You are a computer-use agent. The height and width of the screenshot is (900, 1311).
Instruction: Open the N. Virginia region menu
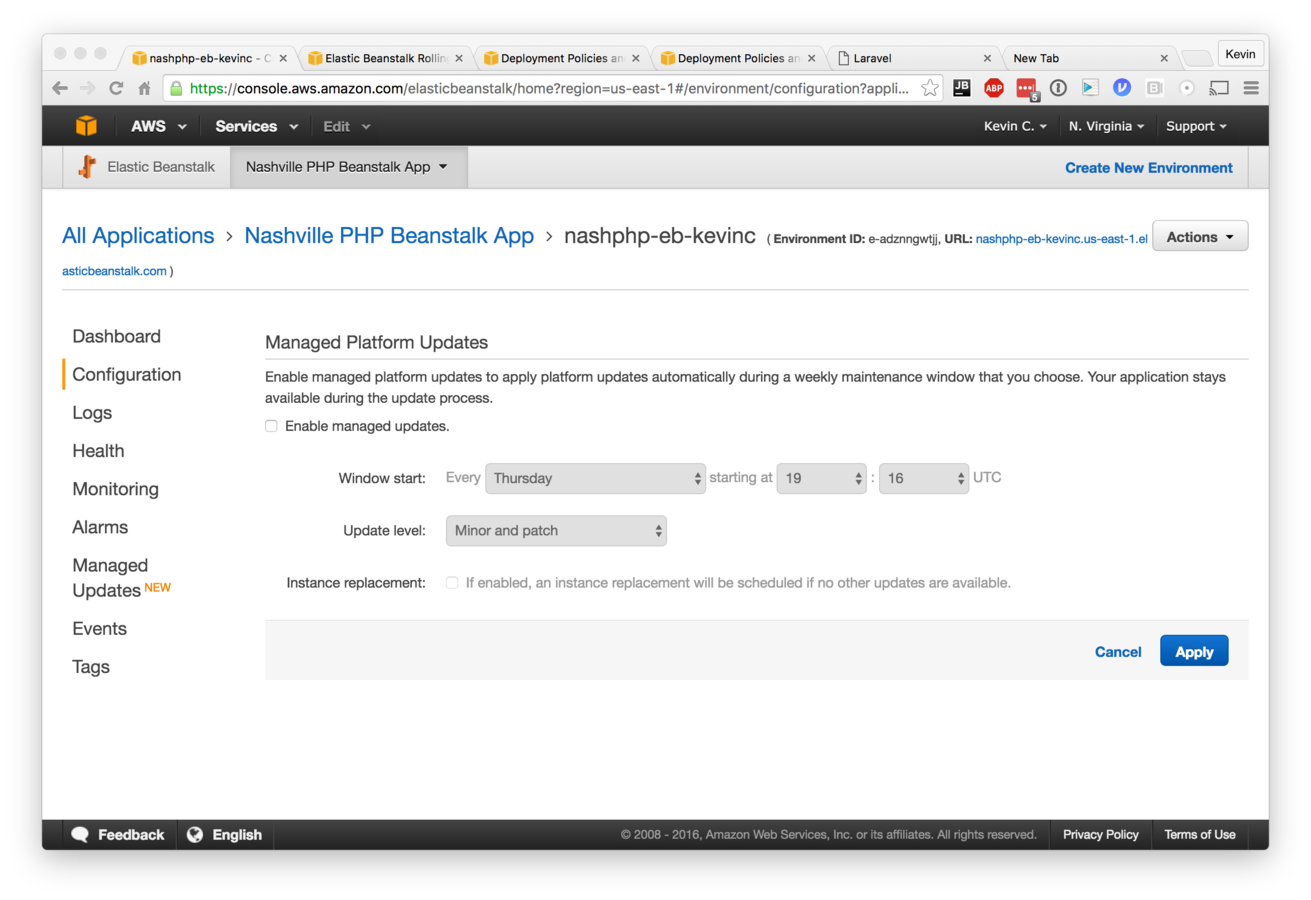click(x=1106, y=126)
